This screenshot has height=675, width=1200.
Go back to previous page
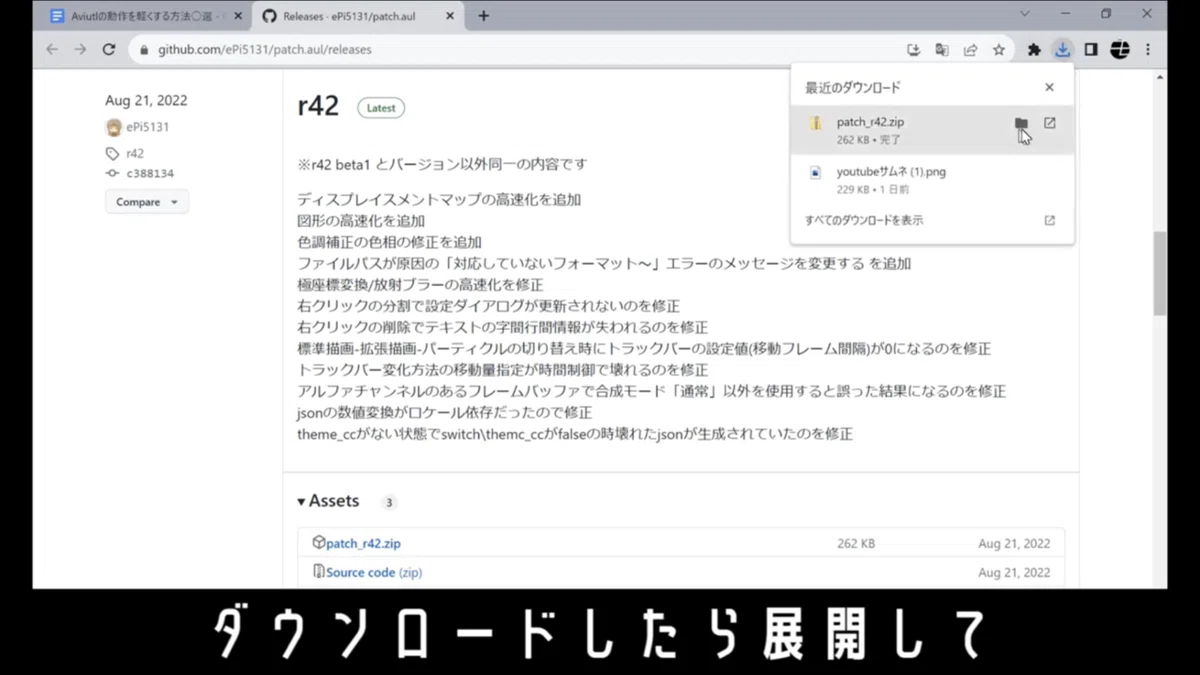point(52,49)
